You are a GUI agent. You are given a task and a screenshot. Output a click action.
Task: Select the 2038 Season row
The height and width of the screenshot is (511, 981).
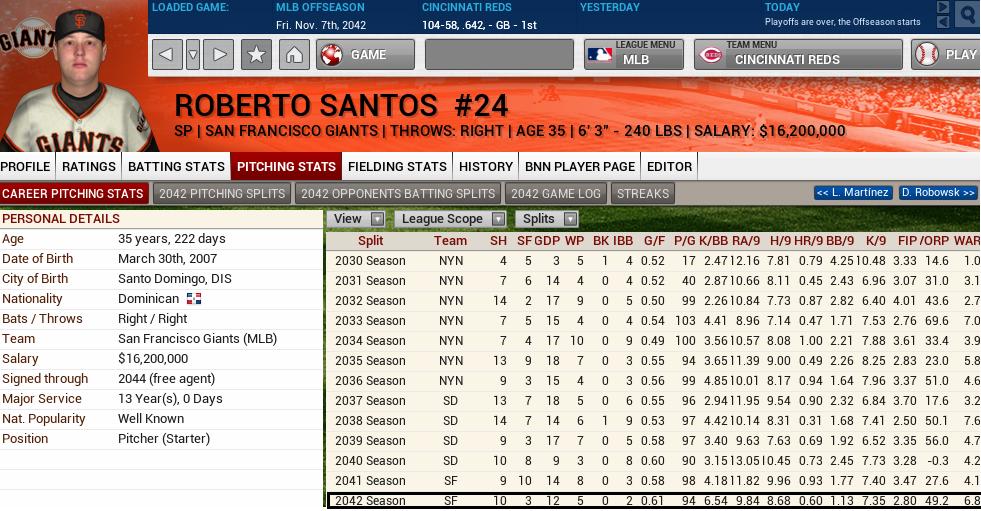(653, 420)
